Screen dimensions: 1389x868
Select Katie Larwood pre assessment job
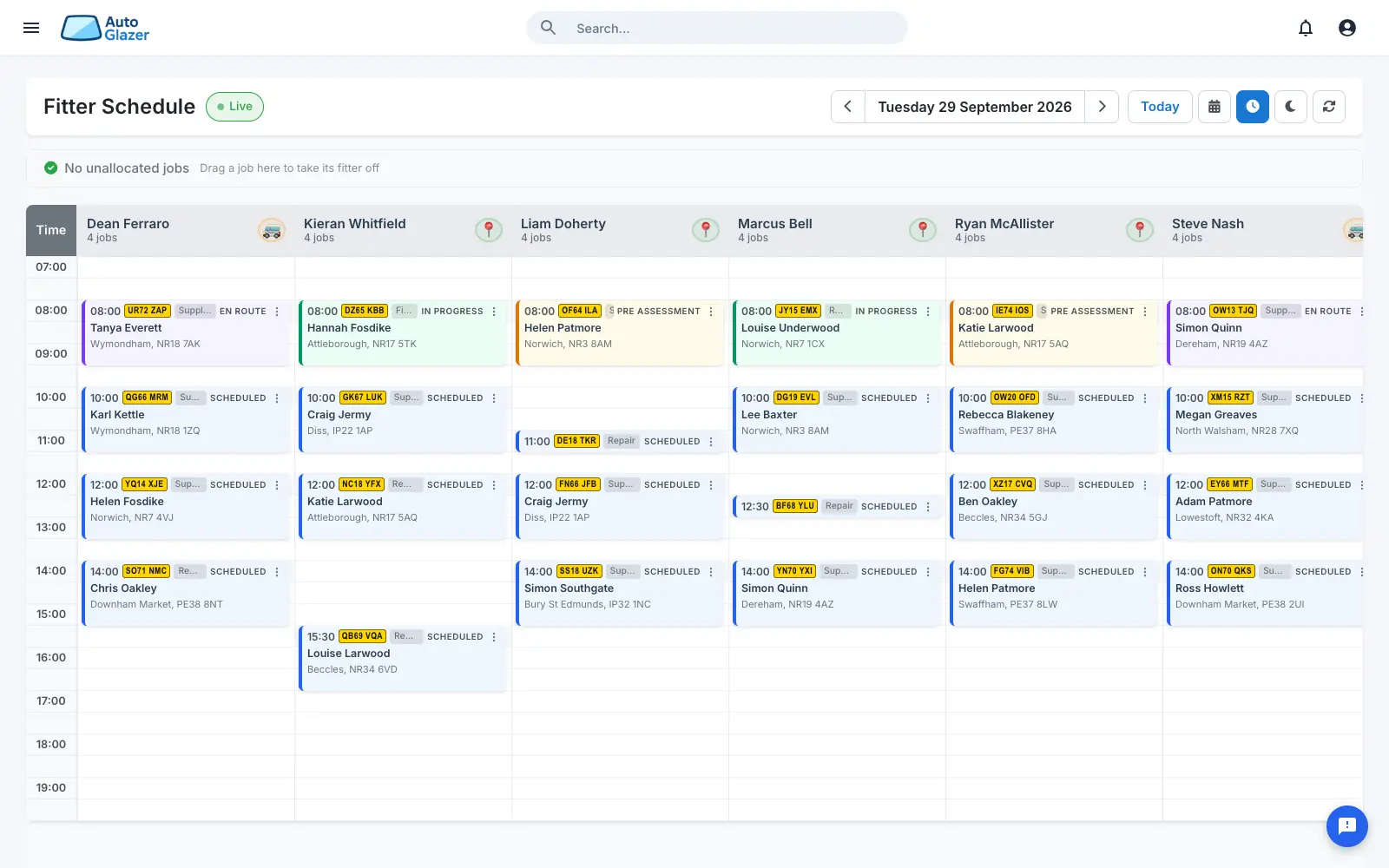tap(1054, 333)
